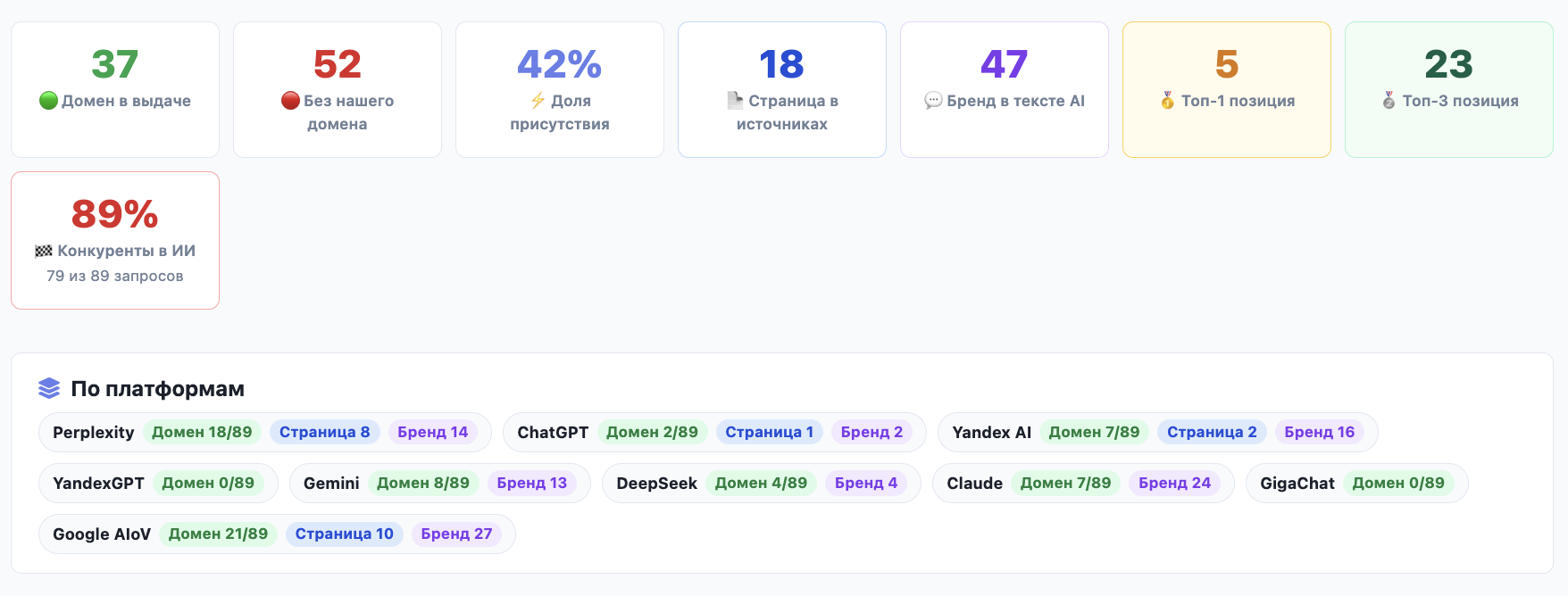Select the Perplexity Домен 18/89 badge
The height and width of the screenshot is (596, 1568).
click(202, 432)
